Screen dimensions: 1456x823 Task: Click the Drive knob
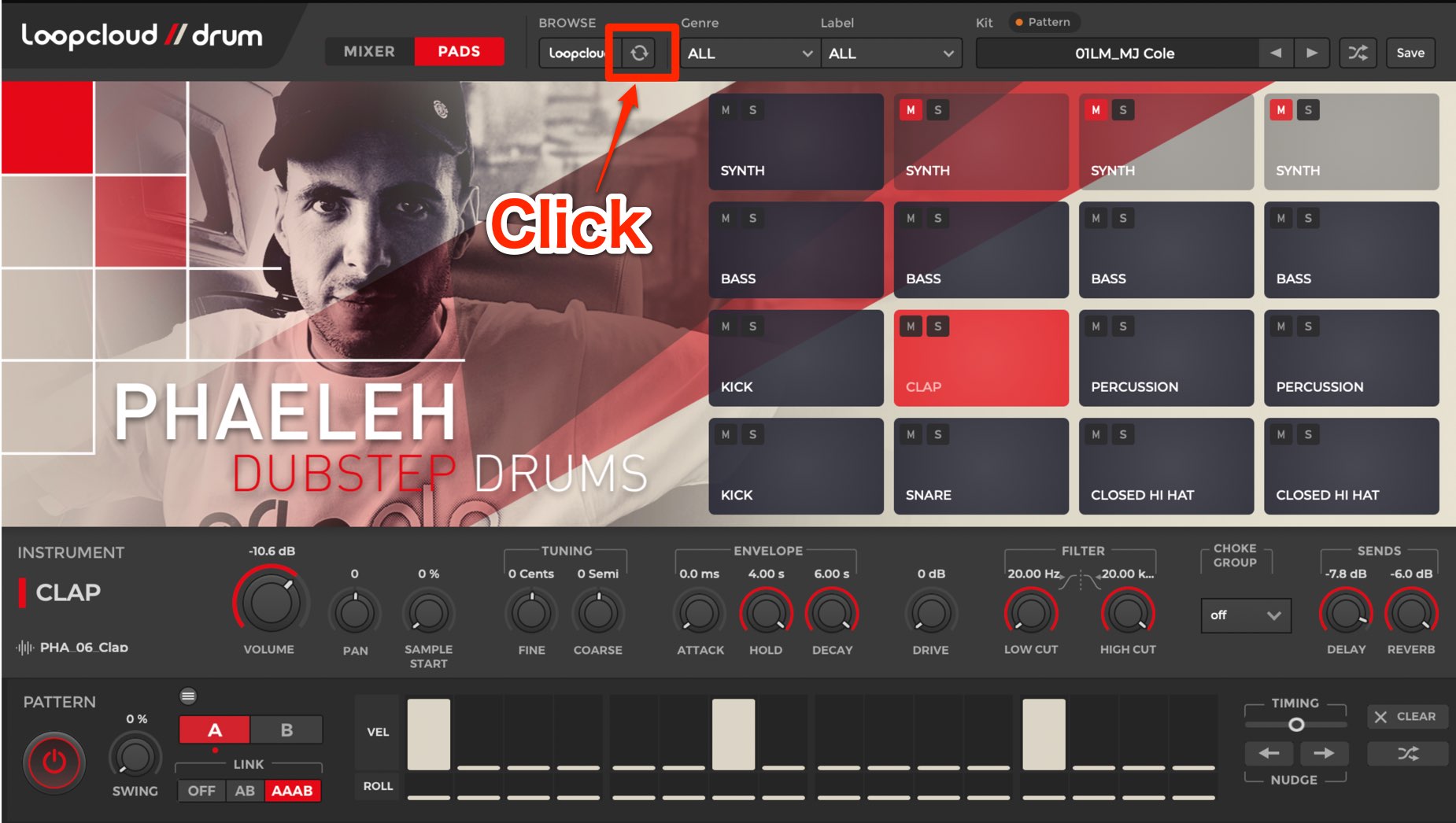[x=930, y=613]
